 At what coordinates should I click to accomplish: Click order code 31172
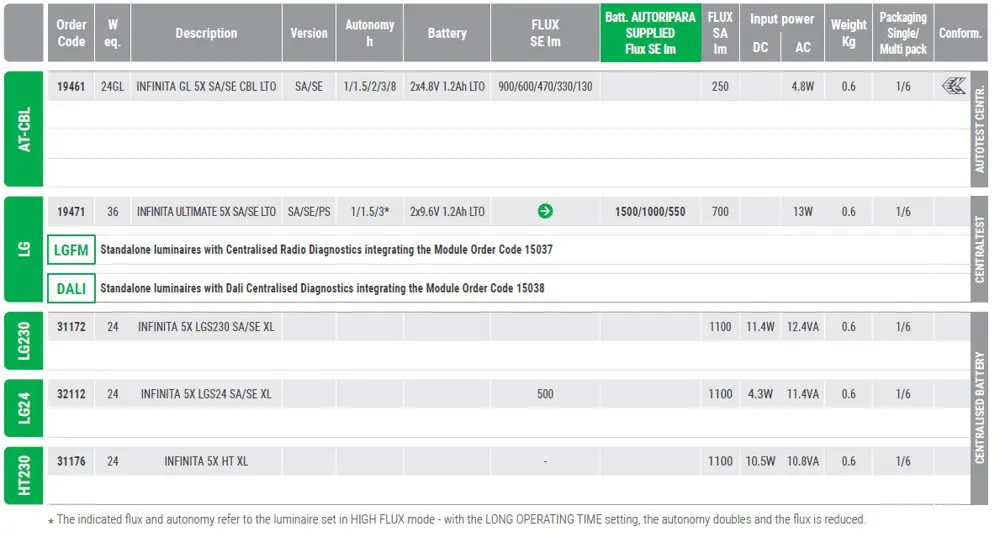71,327
